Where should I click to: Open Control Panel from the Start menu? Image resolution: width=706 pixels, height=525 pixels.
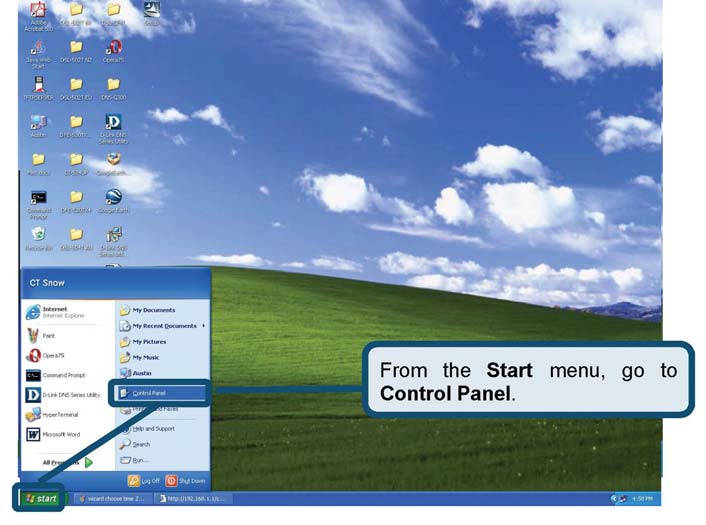click(161, 393)
